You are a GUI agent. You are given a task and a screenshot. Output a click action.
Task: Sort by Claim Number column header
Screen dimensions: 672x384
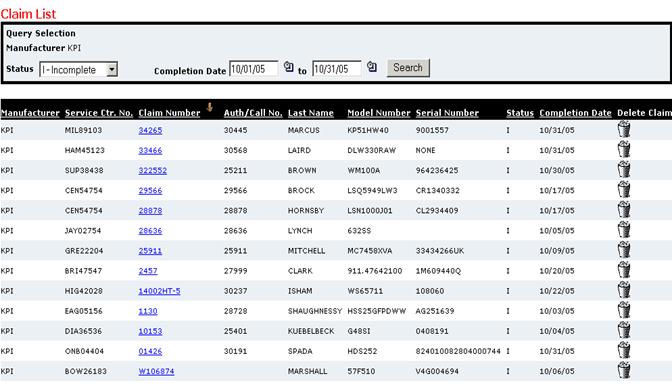tap(169, 113)
